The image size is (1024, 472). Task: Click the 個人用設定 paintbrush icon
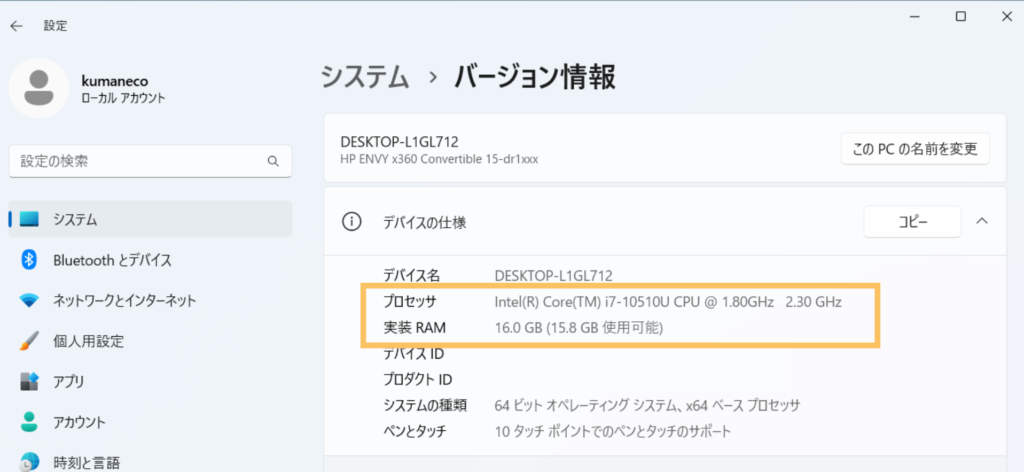pos(29,341)
